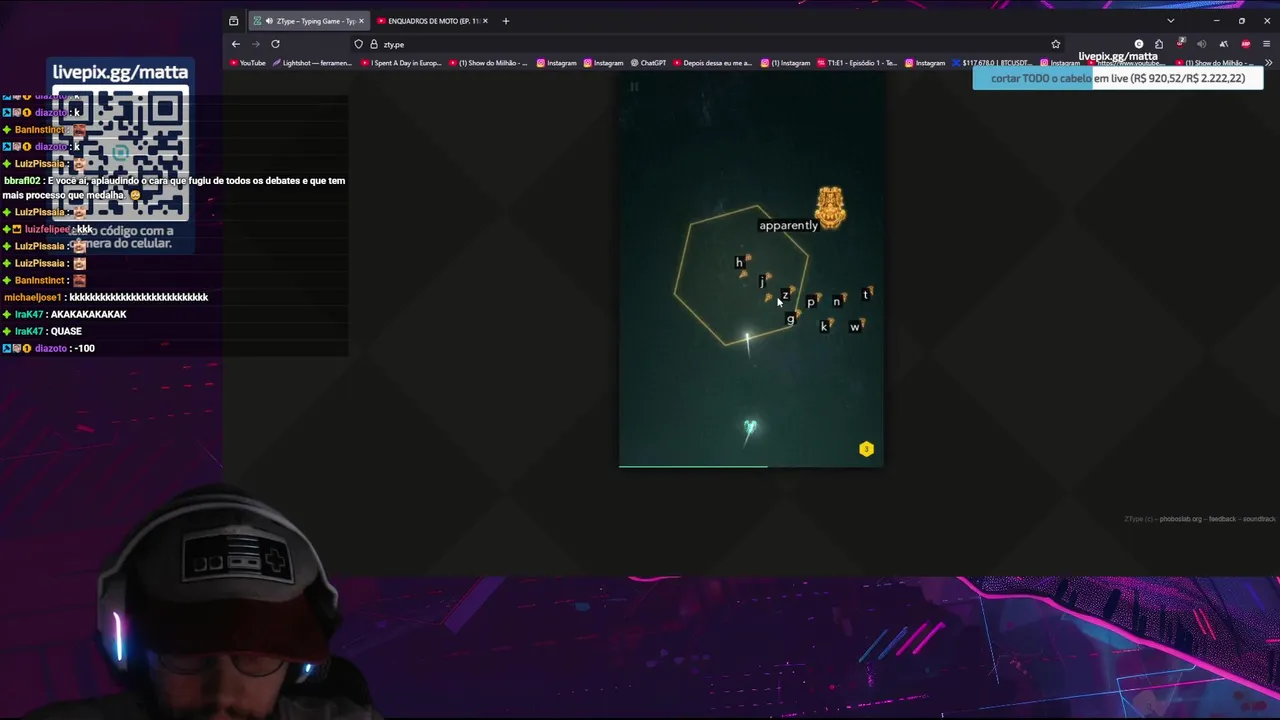1280x720 pixels.
Task: Target the enemy letter n
Action: click(x=837, y=301)
